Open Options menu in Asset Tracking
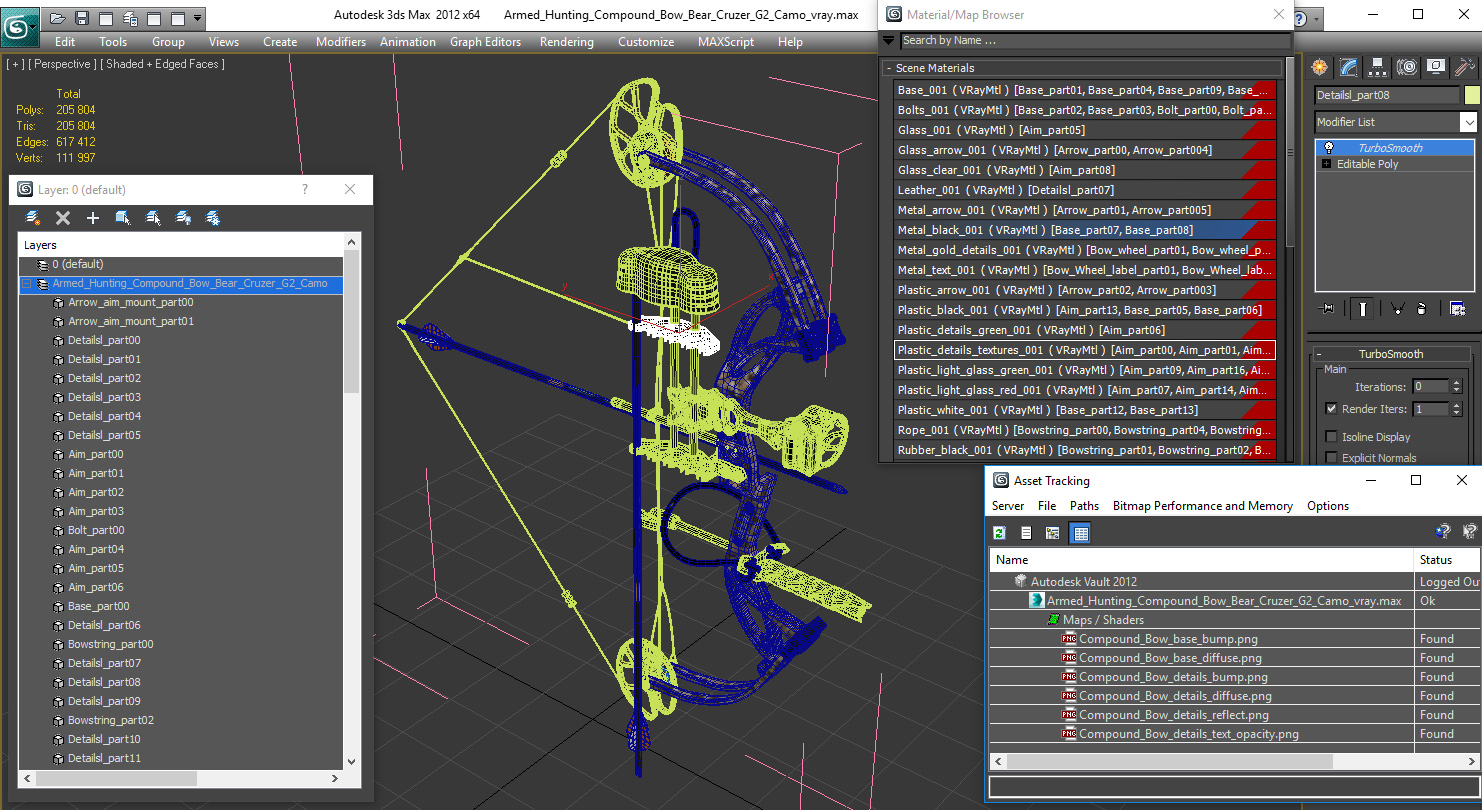 point(1328,506)
